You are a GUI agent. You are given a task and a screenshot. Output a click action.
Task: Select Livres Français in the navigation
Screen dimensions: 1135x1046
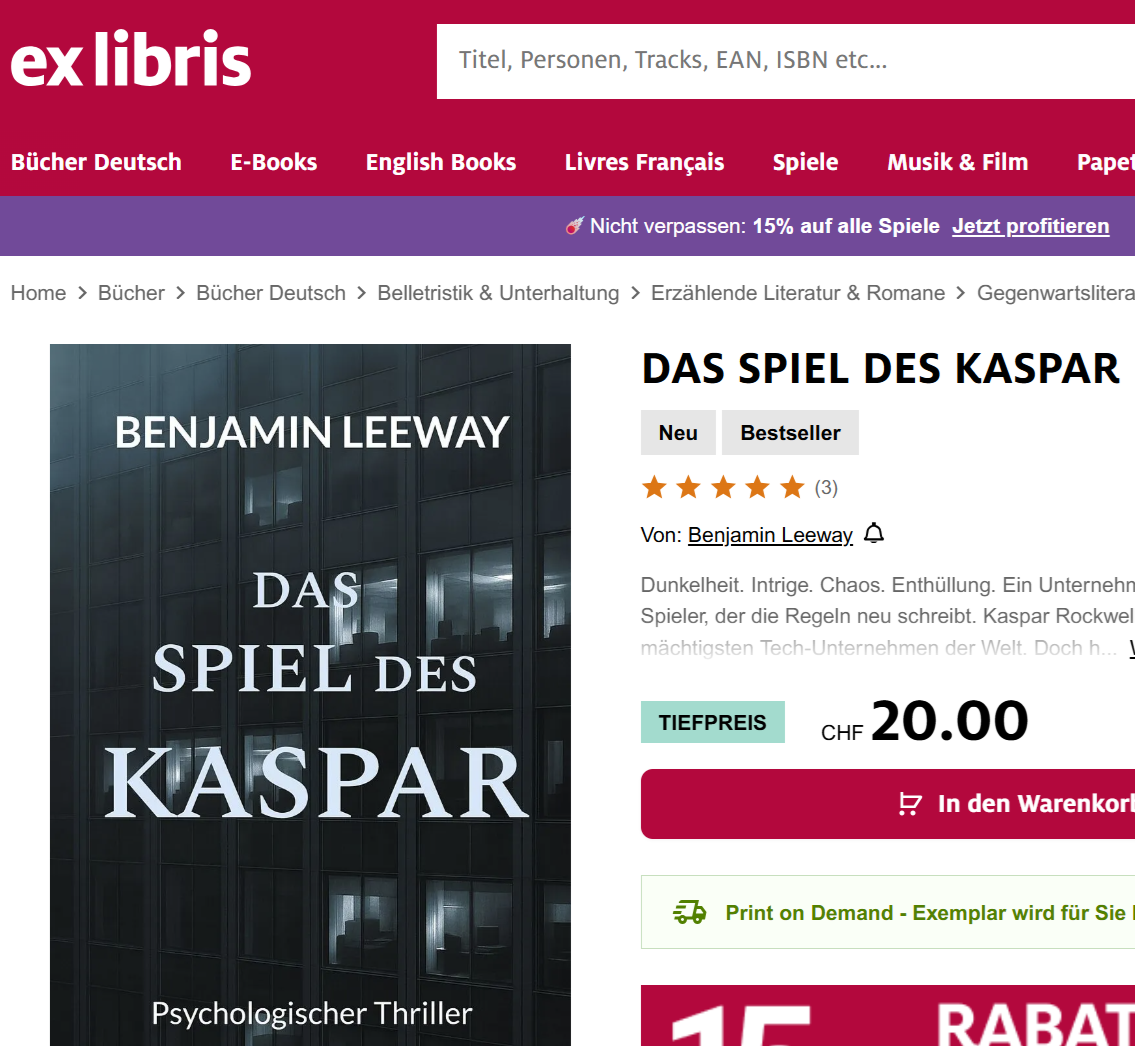[x=644, y=162]
